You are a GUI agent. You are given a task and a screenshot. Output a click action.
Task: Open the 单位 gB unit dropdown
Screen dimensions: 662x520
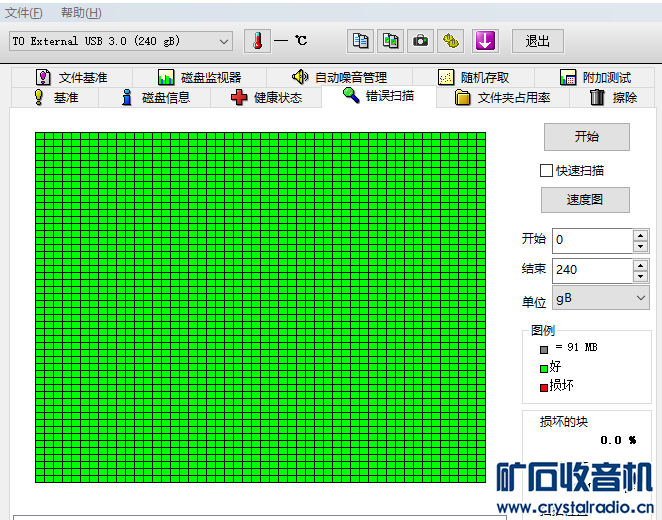point(600,298)
